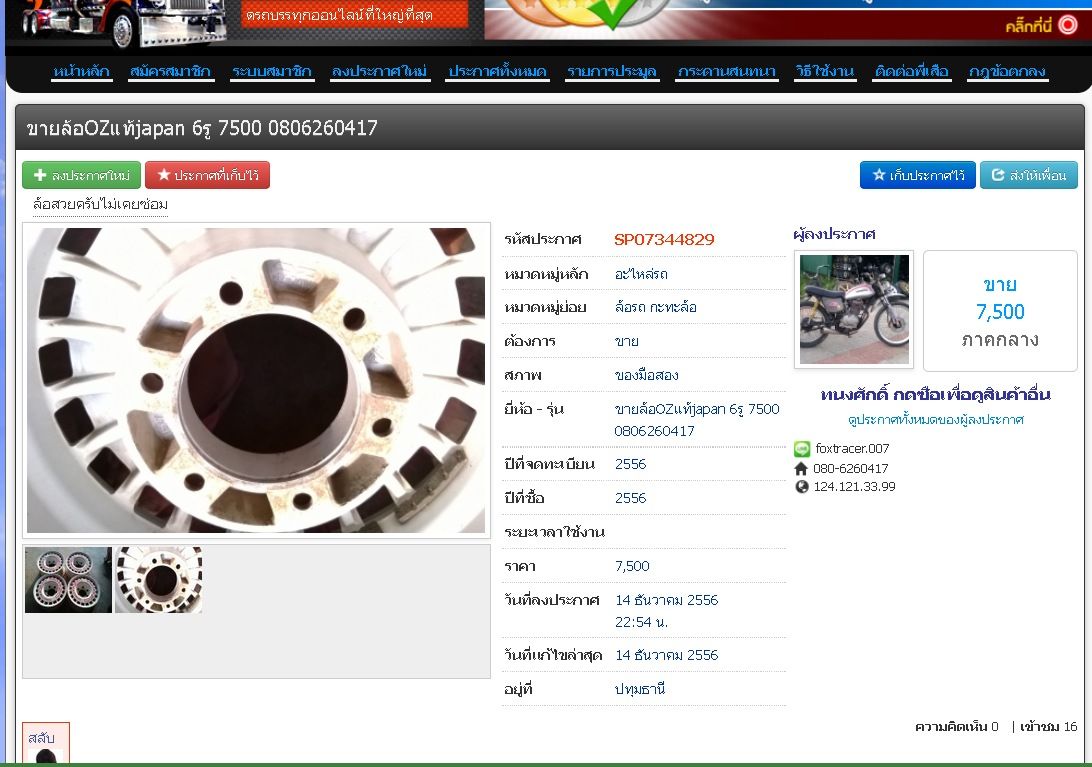Open ติดต่อพี่เสือ contact menu link
This screenshot has height=767, width=1092.
point(912,71)
